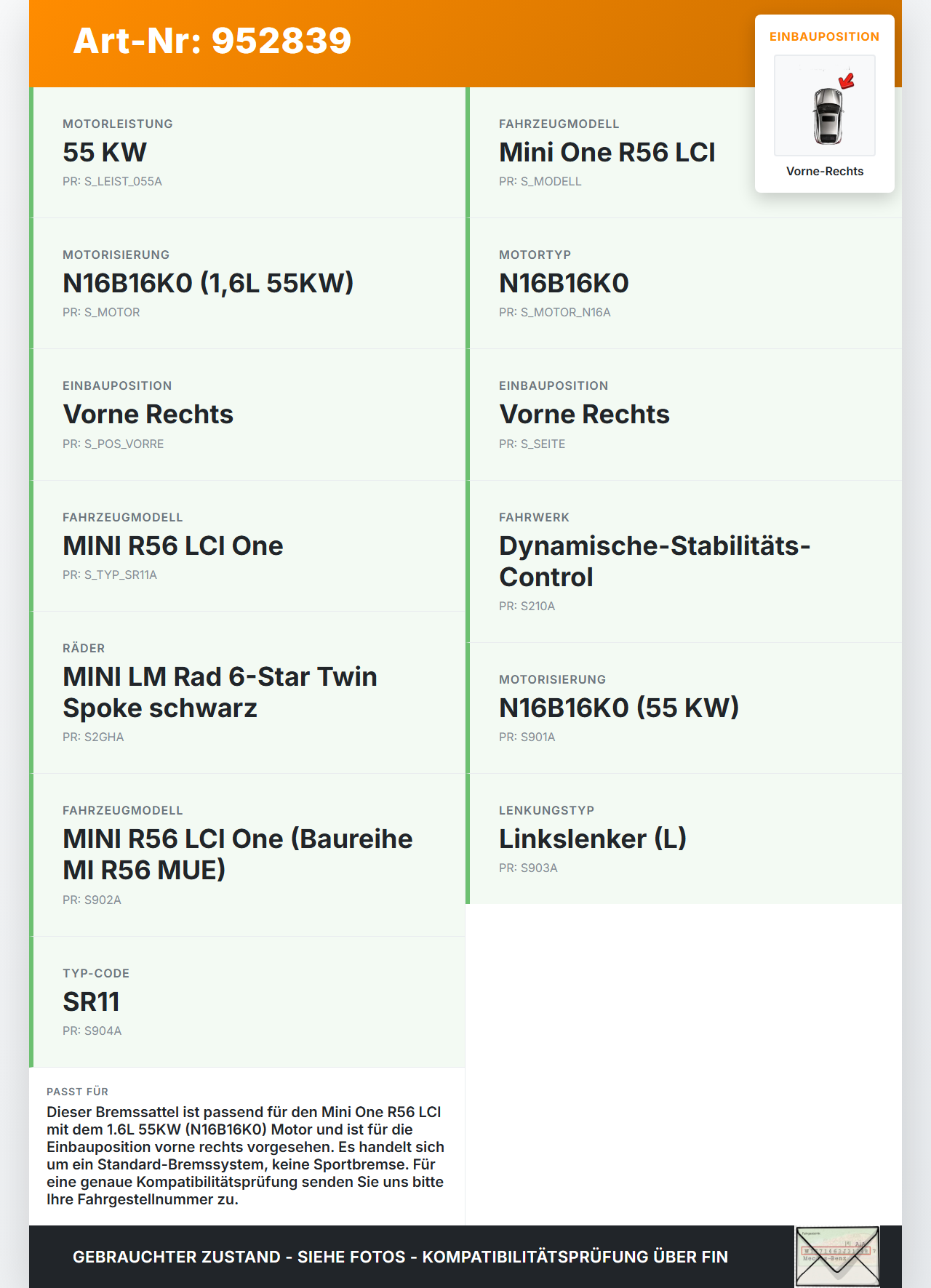Select the Vorne Rechts card with S_POS_VORRE

pos(247,415)
